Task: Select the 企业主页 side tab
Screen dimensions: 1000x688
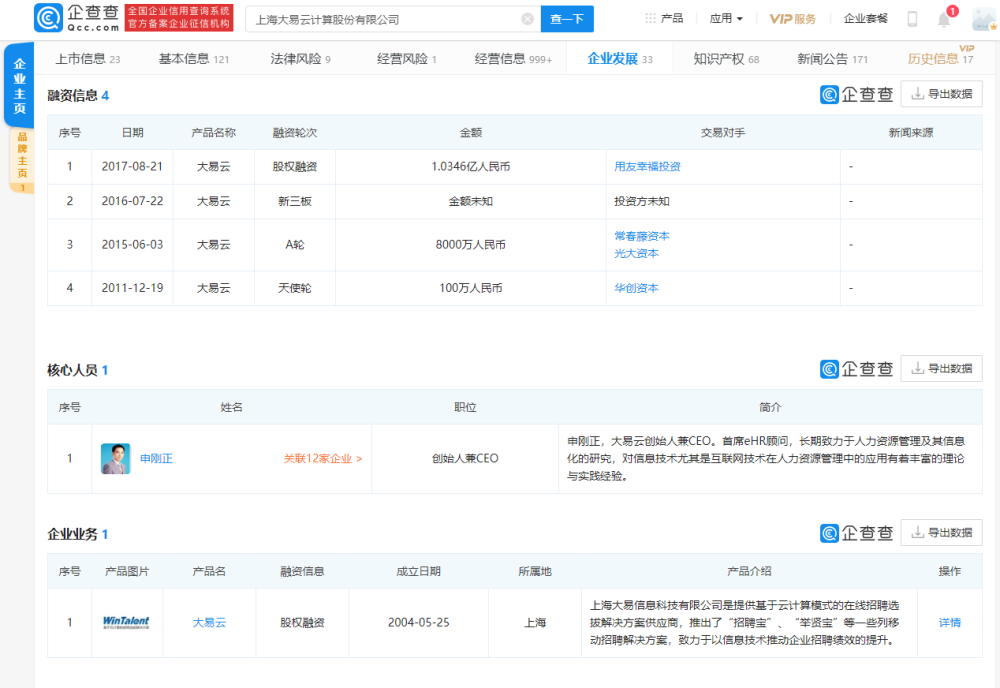Action: 19,85
